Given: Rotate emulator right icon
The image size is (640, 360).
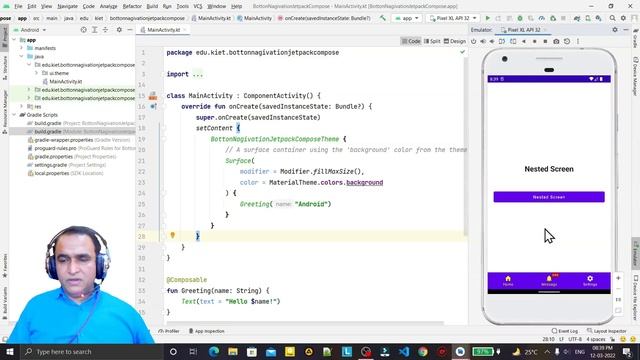Looking at the screenshot, I should [x=513, y=41].
